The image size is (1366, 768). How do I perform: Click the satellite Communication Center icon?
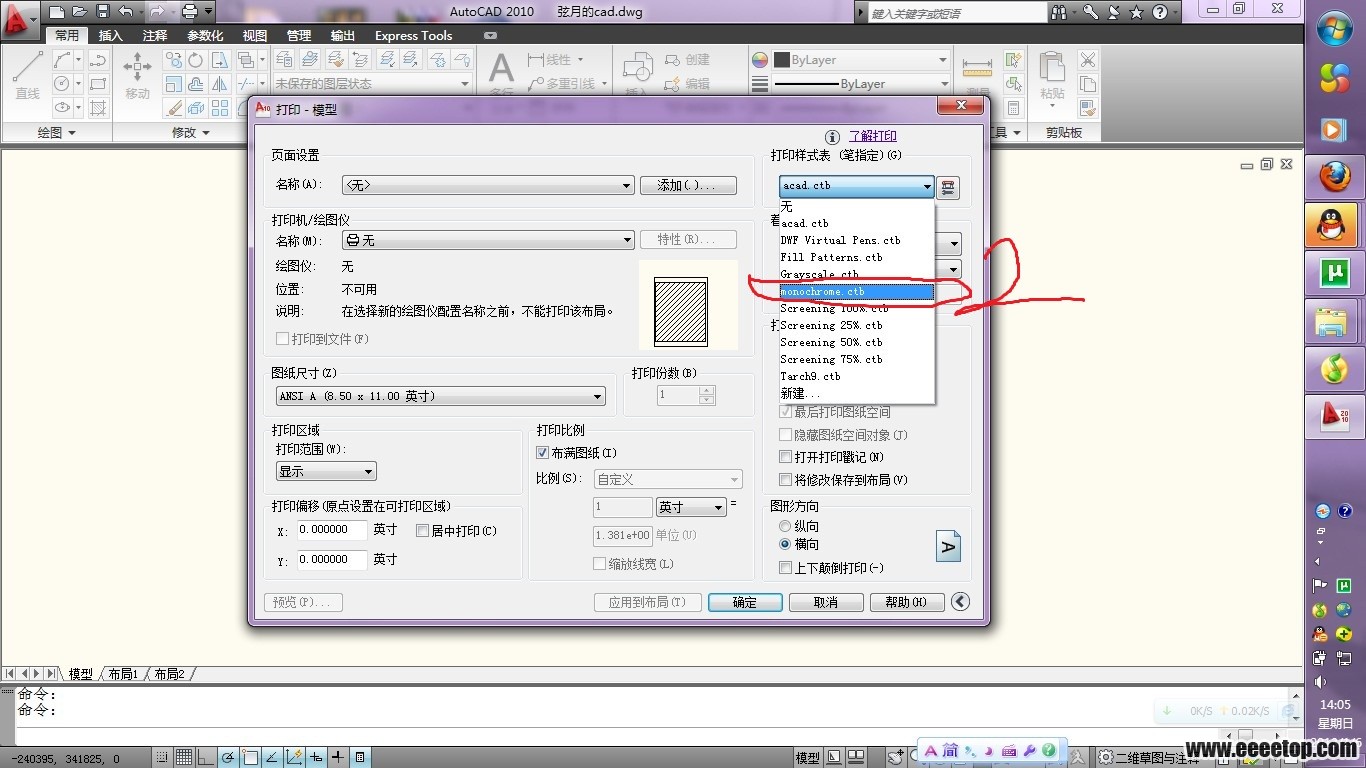(x=1113, y=12)
